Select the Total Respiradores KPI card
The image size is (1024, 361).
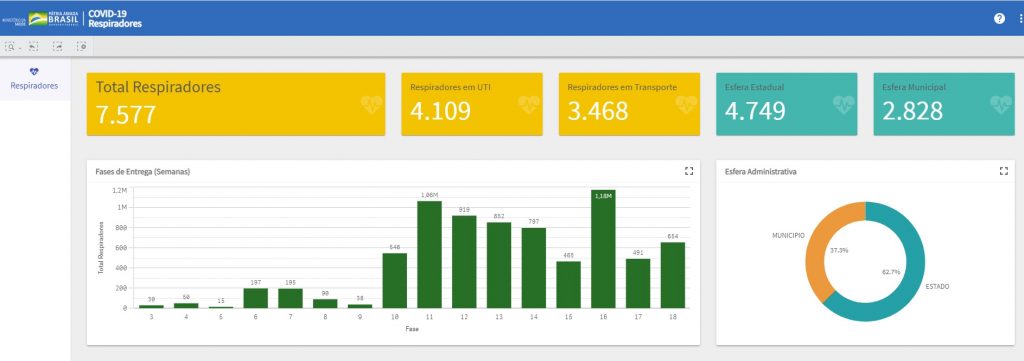(236, 104)
